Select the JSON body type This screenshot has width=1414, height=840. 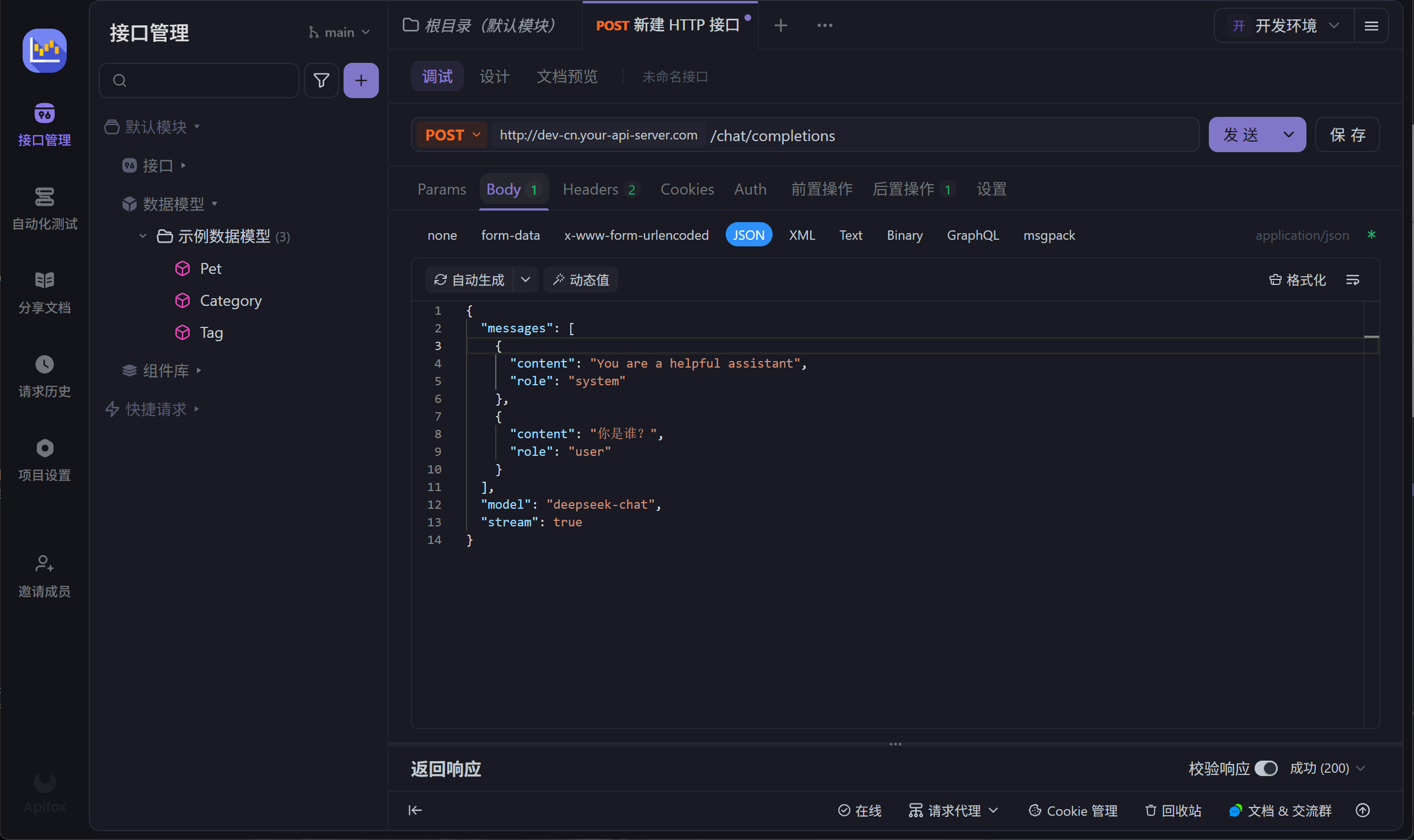tap(748, 235)
